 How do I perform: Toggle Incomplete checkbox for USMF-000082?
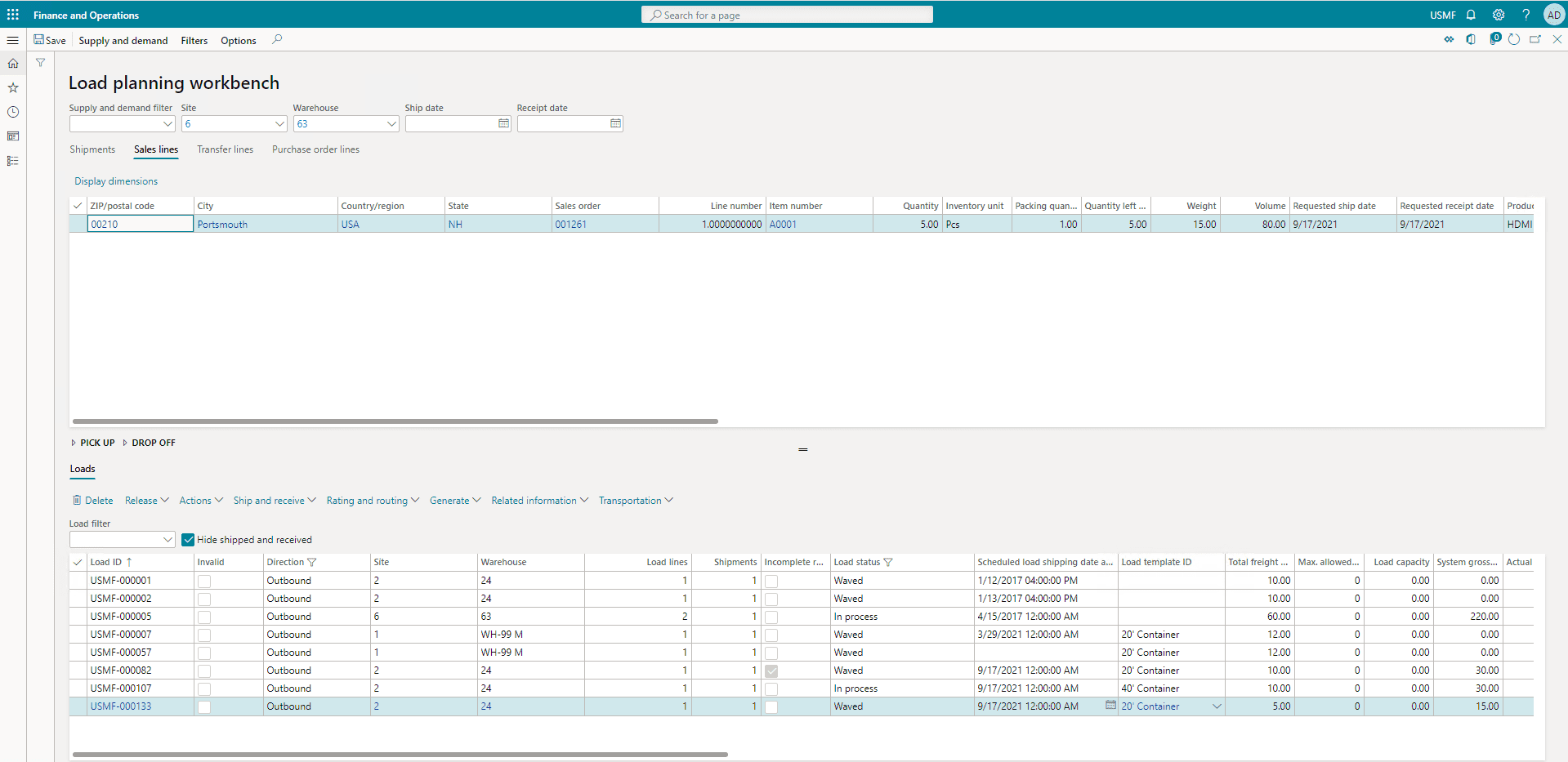(771, 671)
